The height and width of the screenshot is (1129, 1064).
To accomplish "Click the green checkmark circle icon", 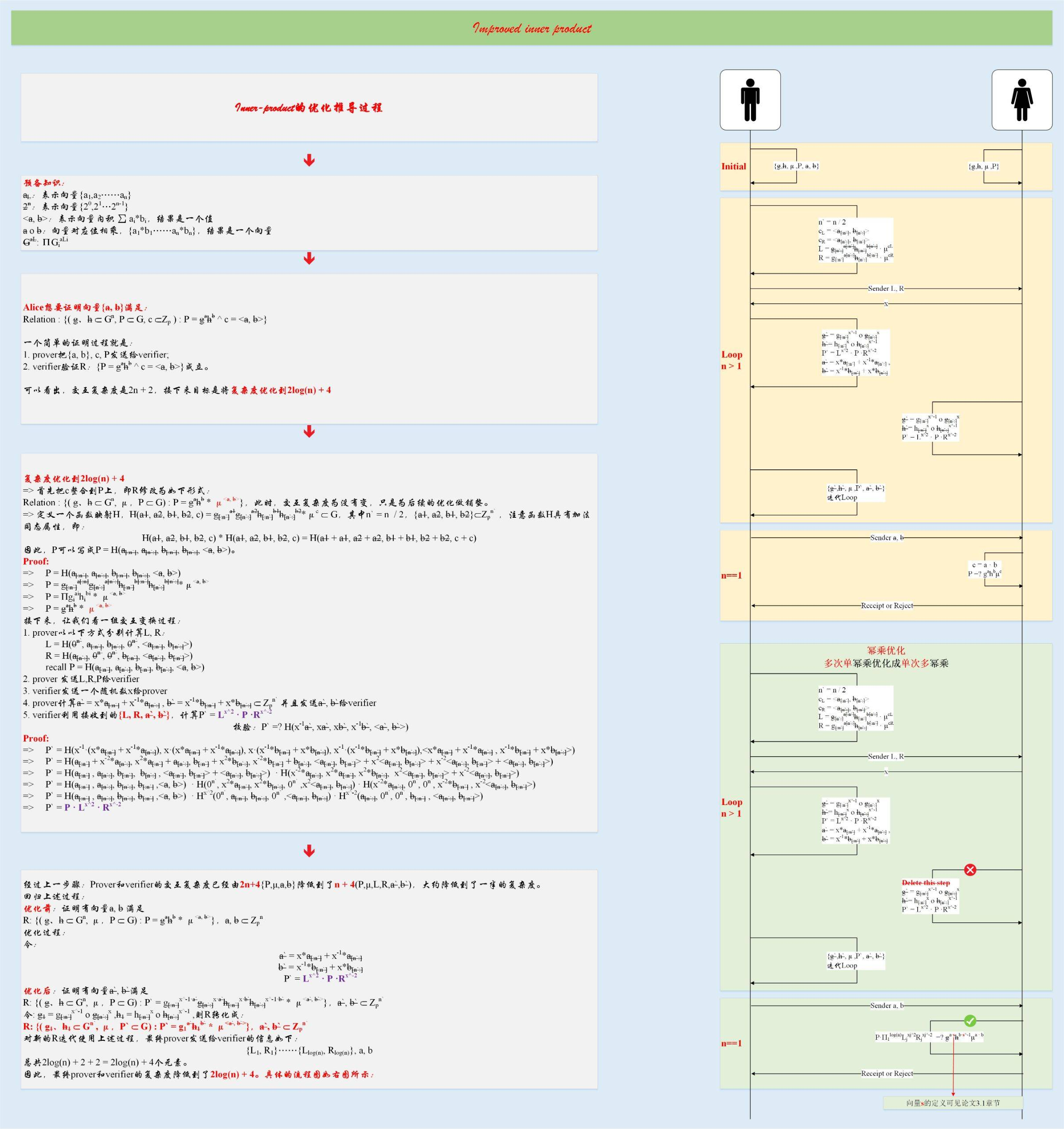I will coord(970,1021).
